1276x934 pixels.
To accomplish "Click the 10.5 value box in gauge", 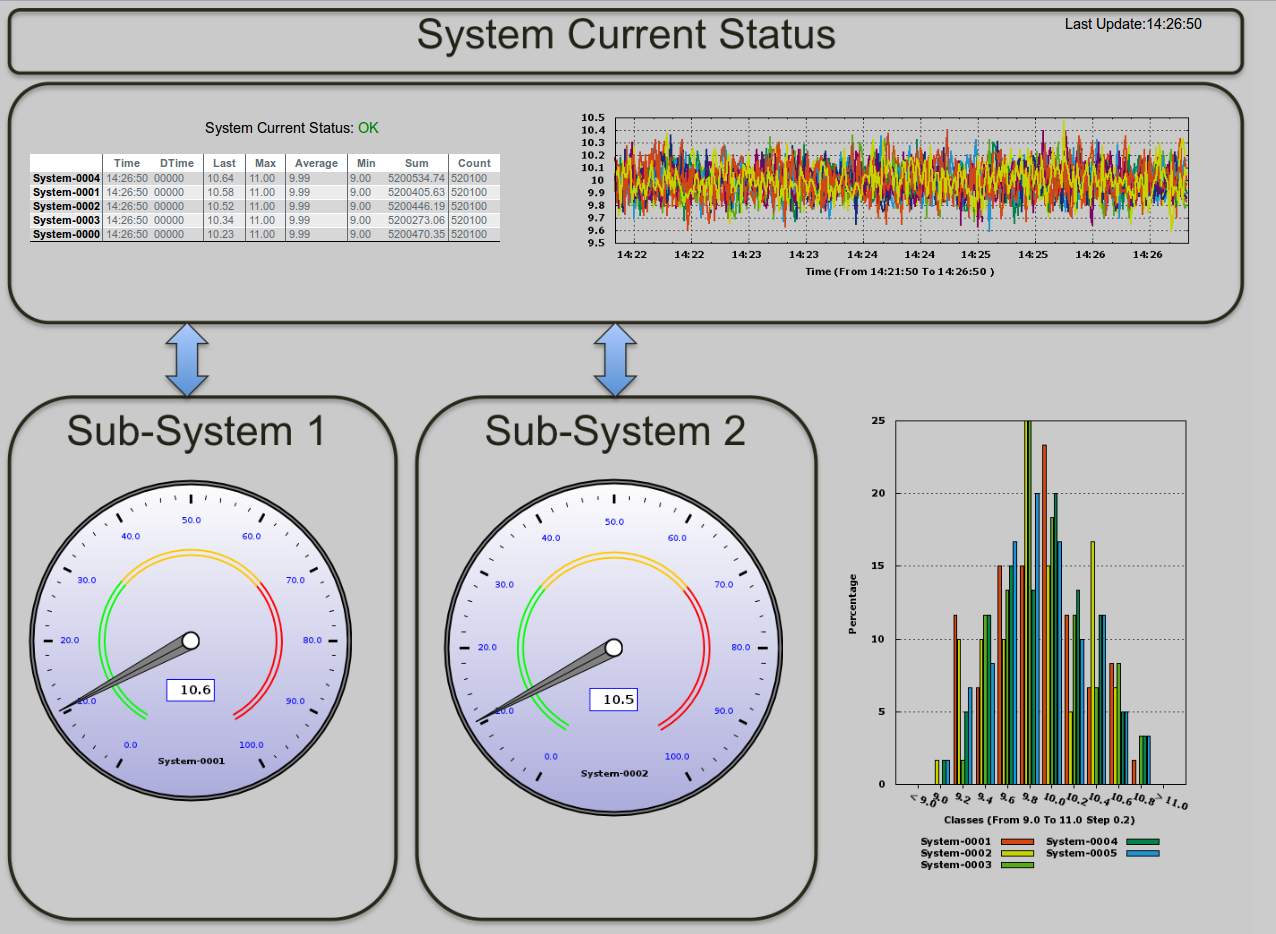I will coord(613,699).
